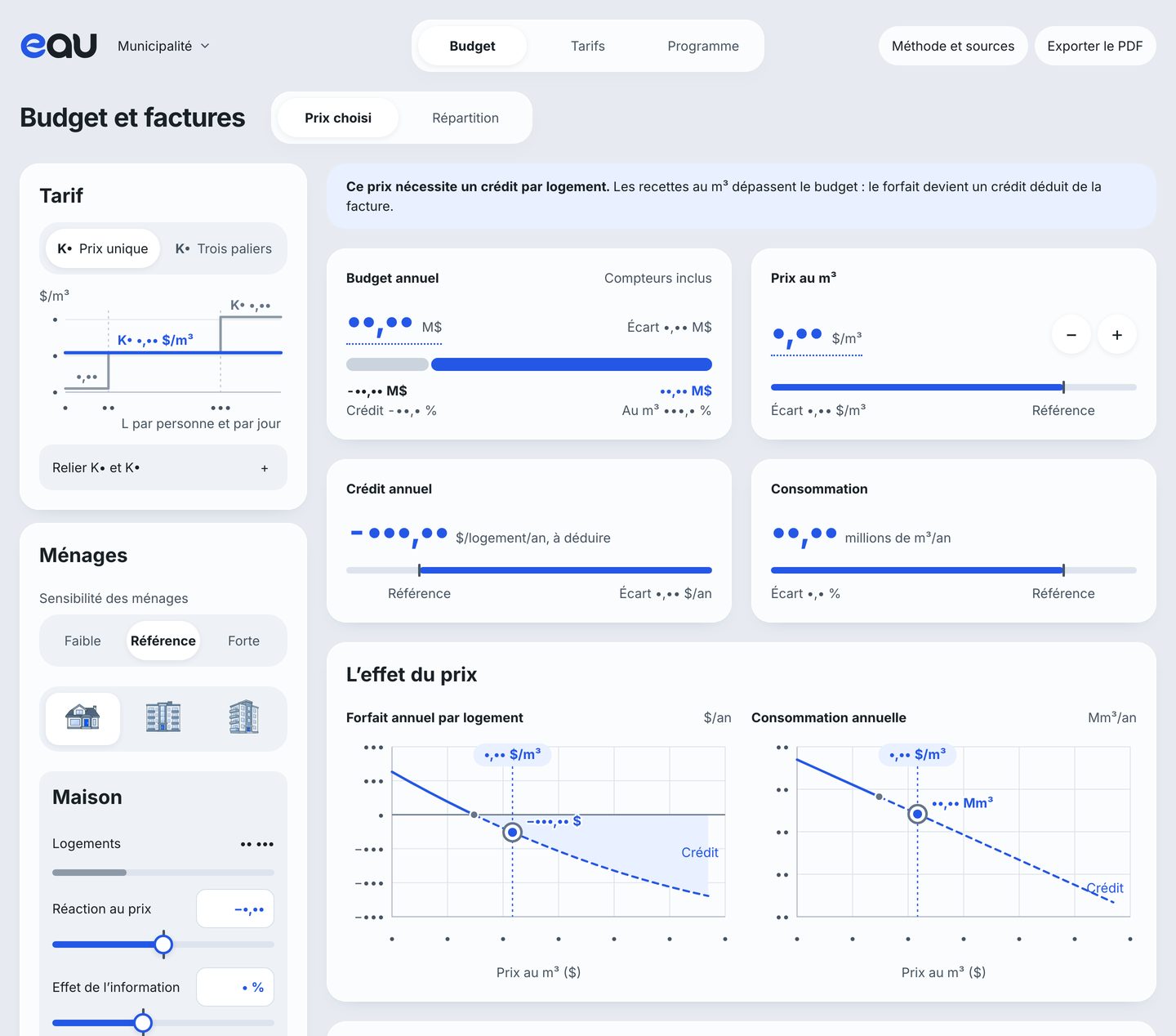Set household sensitivity to Référence
The height and width of the screenshot is (1036, 1176).
pos(163,641)
